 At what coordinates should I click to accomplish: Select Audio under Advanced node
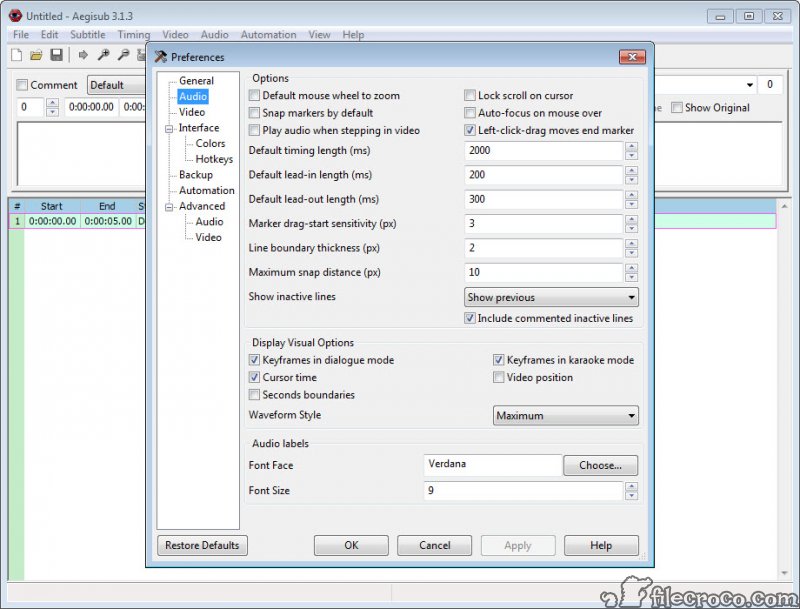(x=209, y=221)
